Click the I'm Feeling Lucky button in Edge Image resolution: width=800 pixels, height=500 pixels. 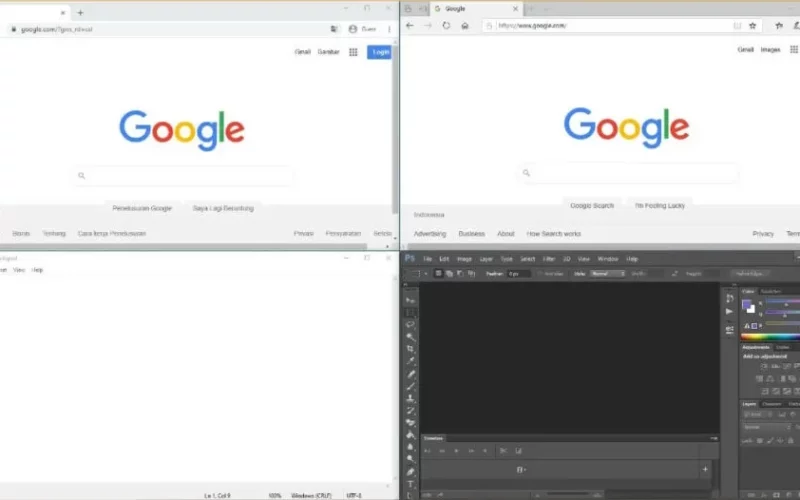[660, 206]
